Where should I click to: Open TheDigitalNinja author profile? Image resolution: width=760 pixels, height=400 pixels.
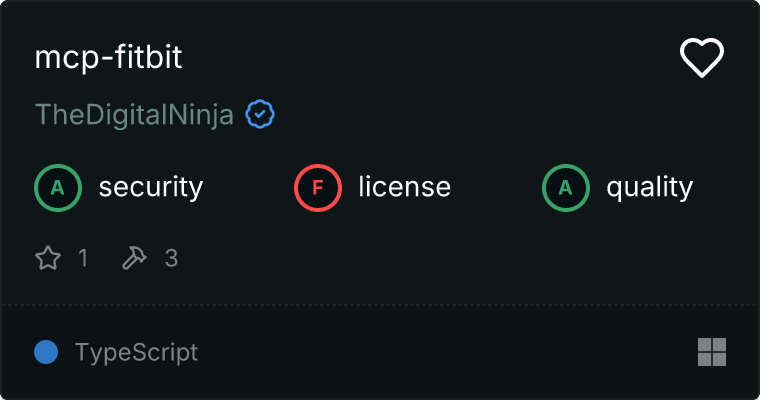[x=134, y=115]
